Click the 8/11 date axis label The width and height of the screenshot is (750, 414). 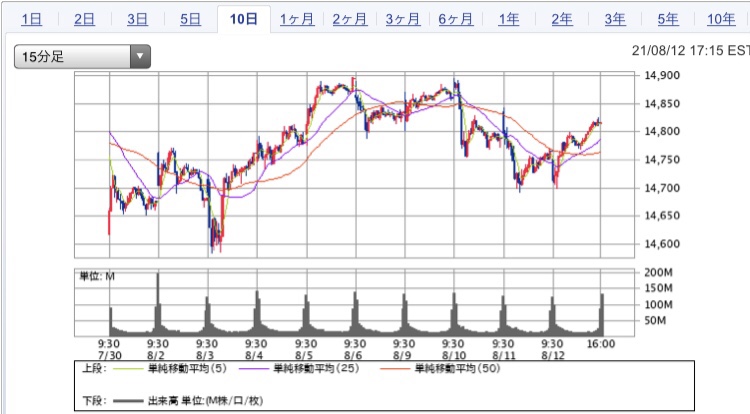[x=504, y=356]
